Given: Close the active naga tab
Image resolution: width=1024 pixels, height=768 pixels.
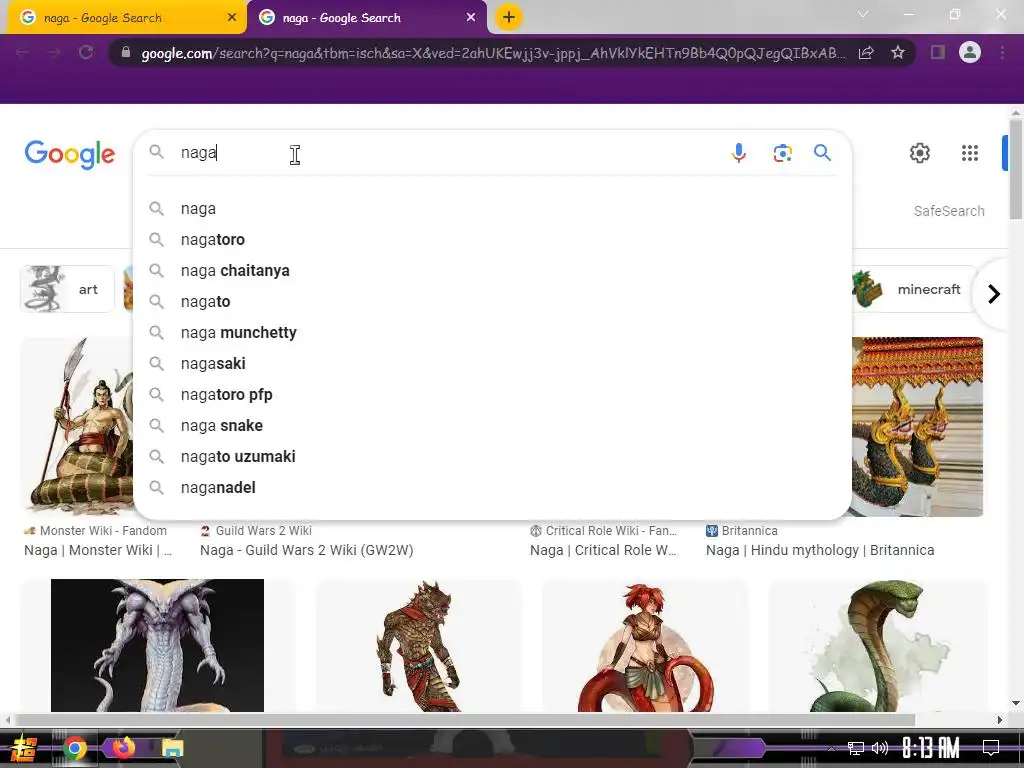Looking at the screenshot, I should pos(471,18).
